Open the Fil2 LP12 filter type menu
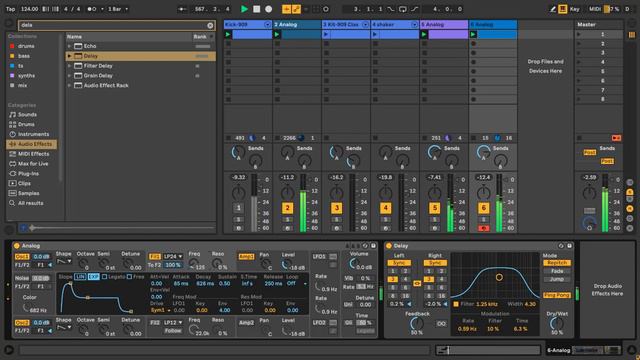Image resolution: width=640 pixels, height=360 pixels. point(172,322)
